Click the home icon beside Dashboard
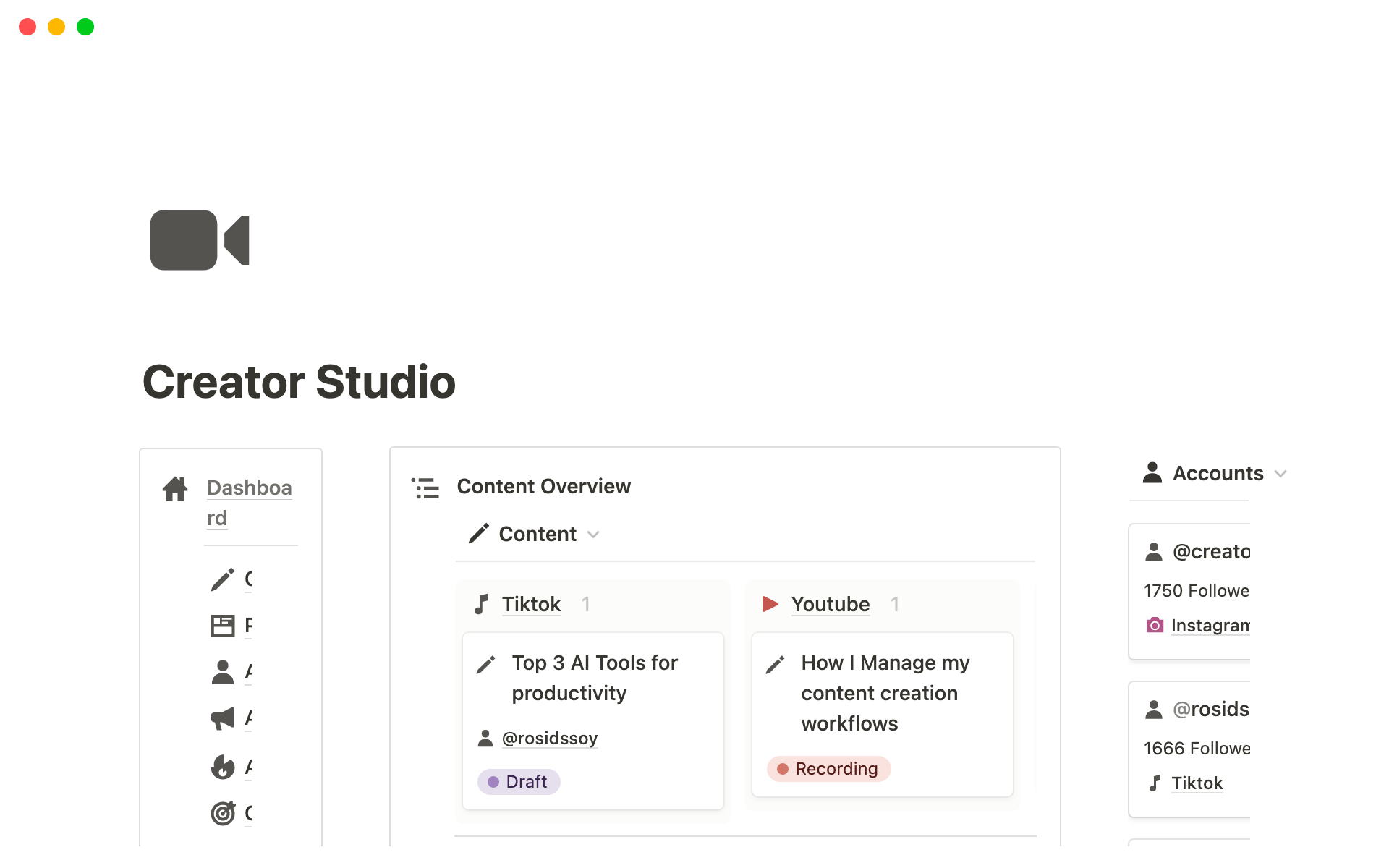The width and height of the screenshot is (1389, 868). 175,489
